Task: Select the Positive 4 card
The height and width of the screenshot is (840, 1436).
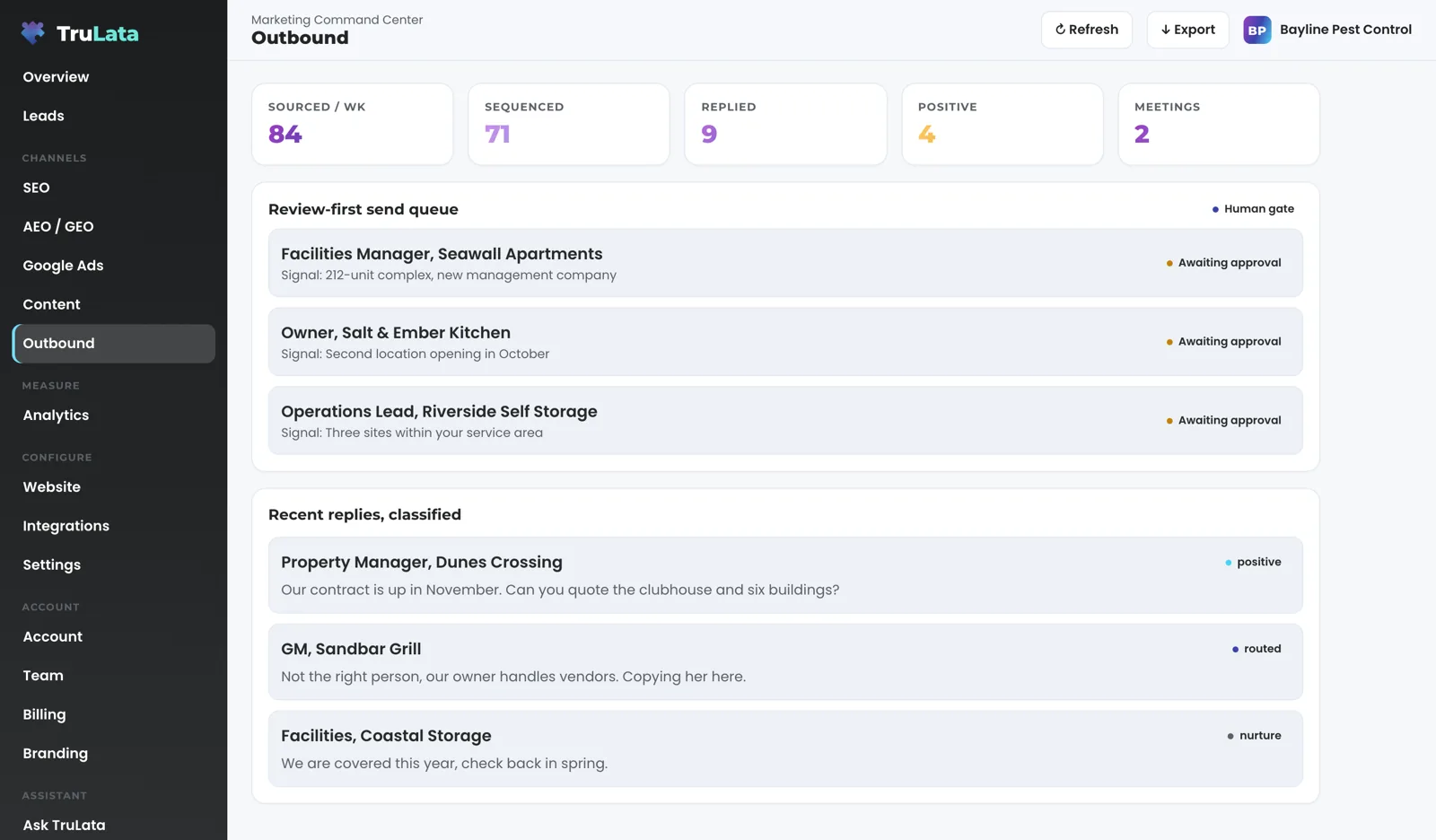Action: coord(1003,124)
